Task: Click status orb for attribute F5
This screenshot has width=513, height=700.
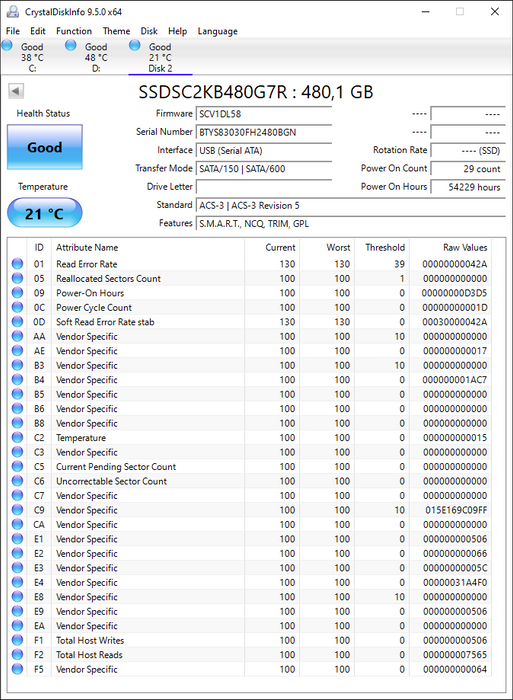Action: coord(17,669)
